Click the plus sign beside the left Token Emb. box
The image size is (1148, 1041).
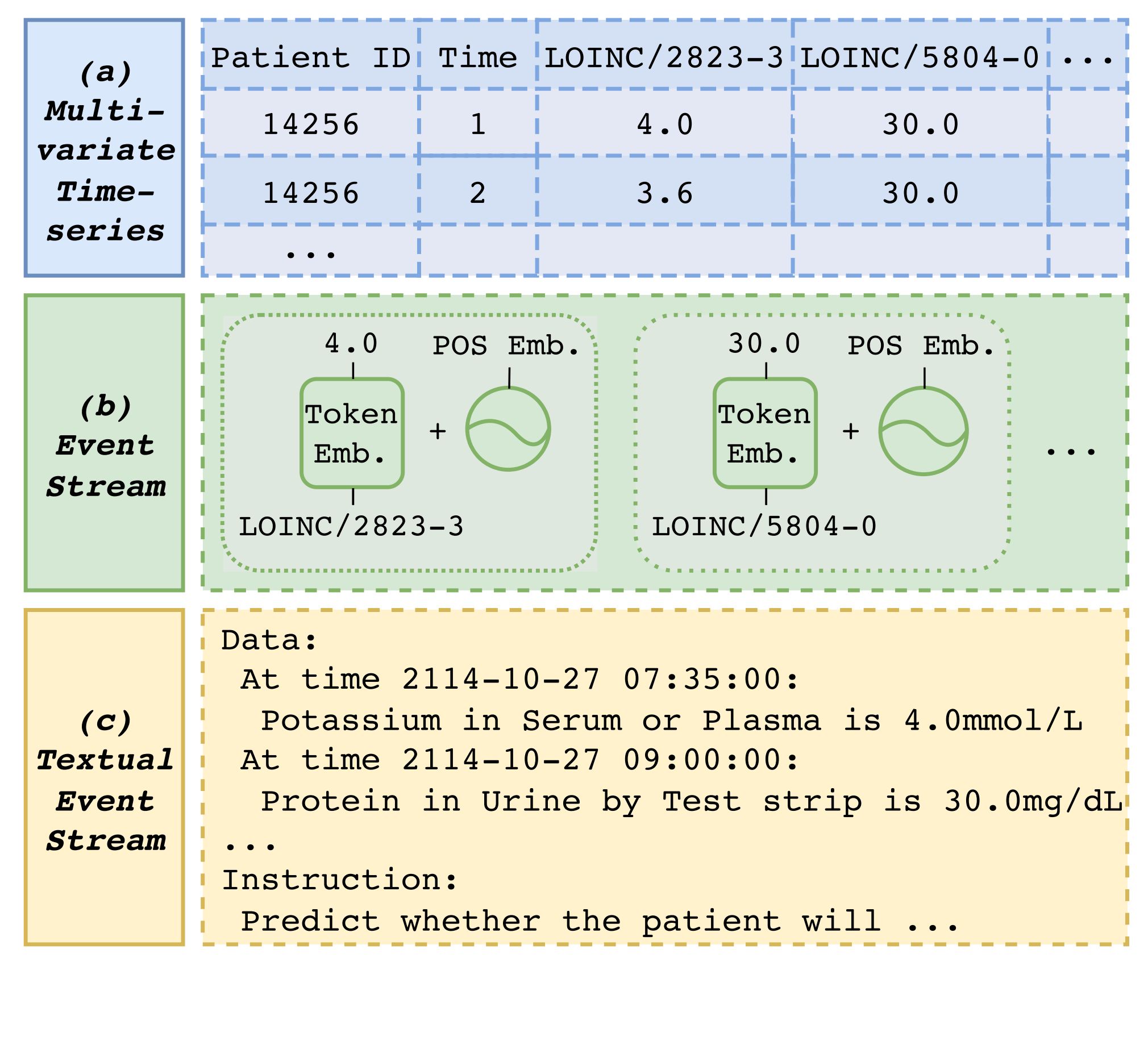tap(438, 431)
